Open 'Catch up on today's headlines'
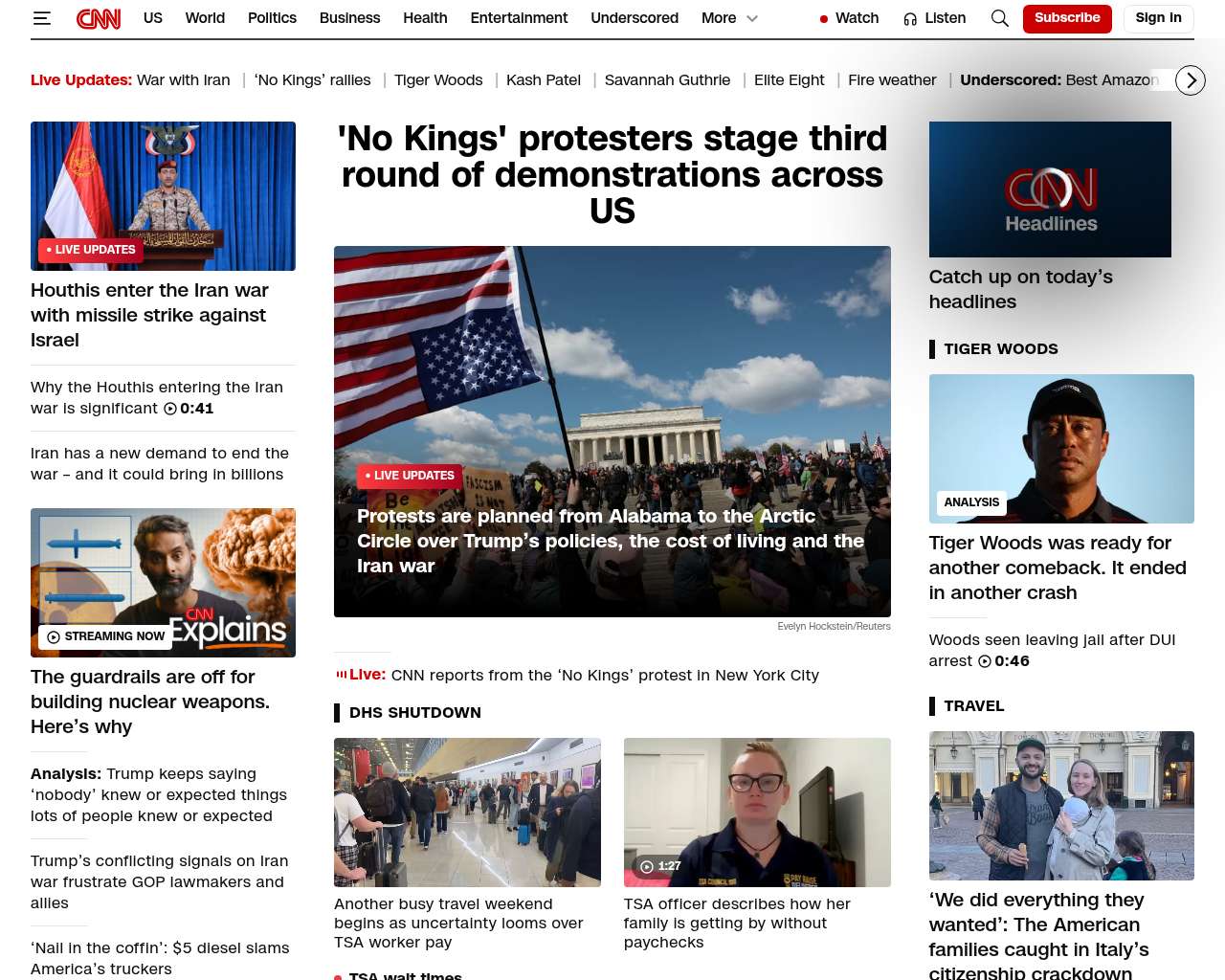1225x980 pixels. [1021, 289]
